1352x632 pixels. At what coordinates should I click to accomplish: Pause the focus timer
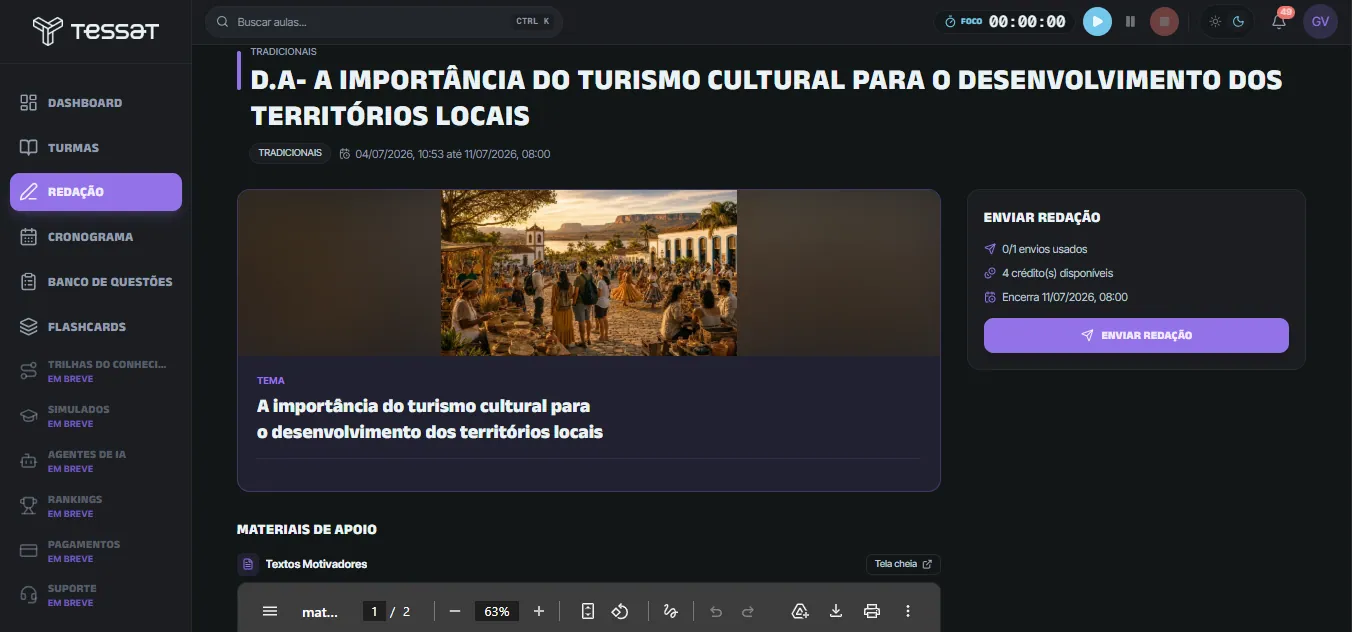pyautogui.click(x=1130, y=21)
